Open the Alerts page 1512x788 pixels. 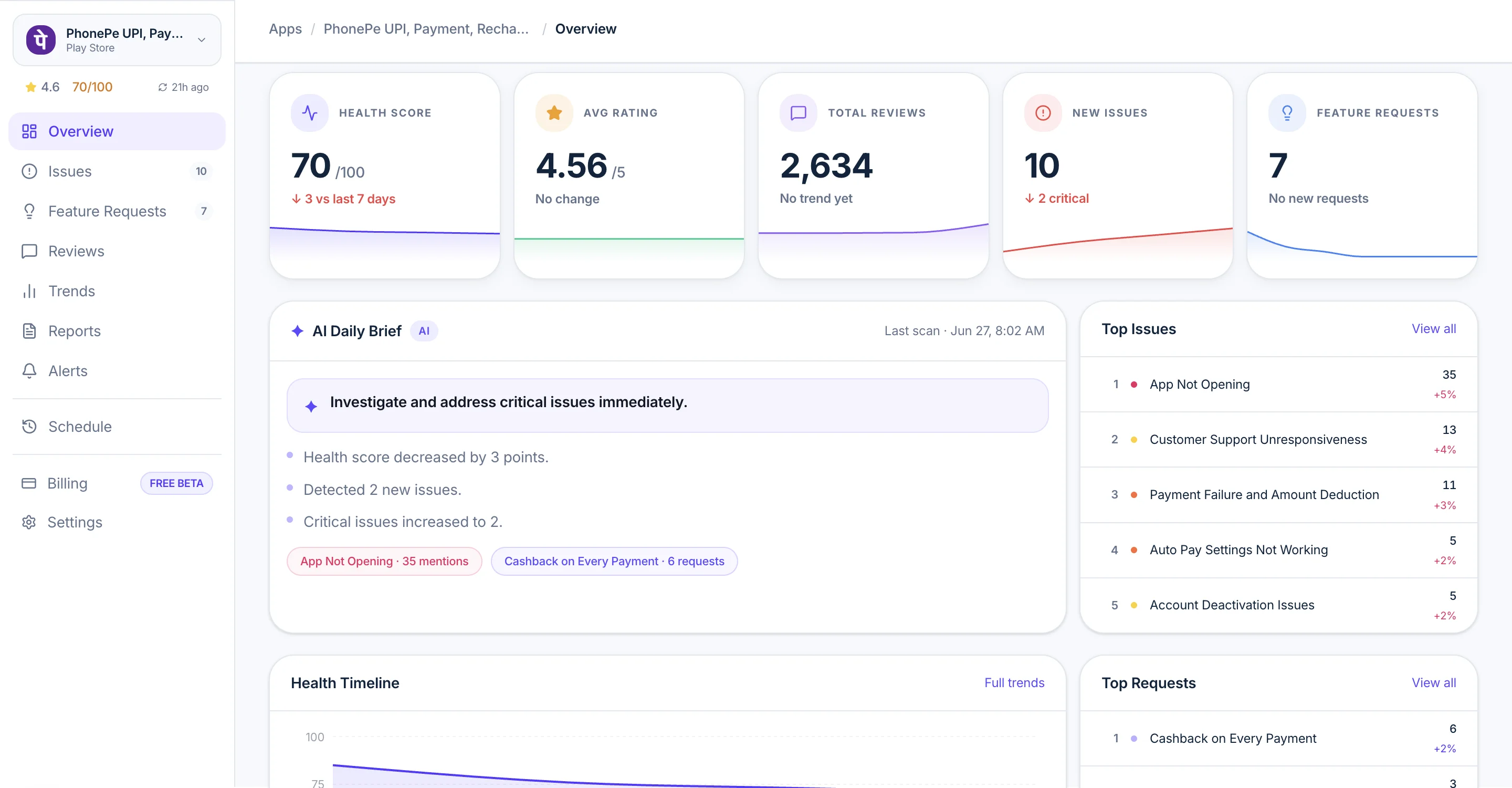117,370
